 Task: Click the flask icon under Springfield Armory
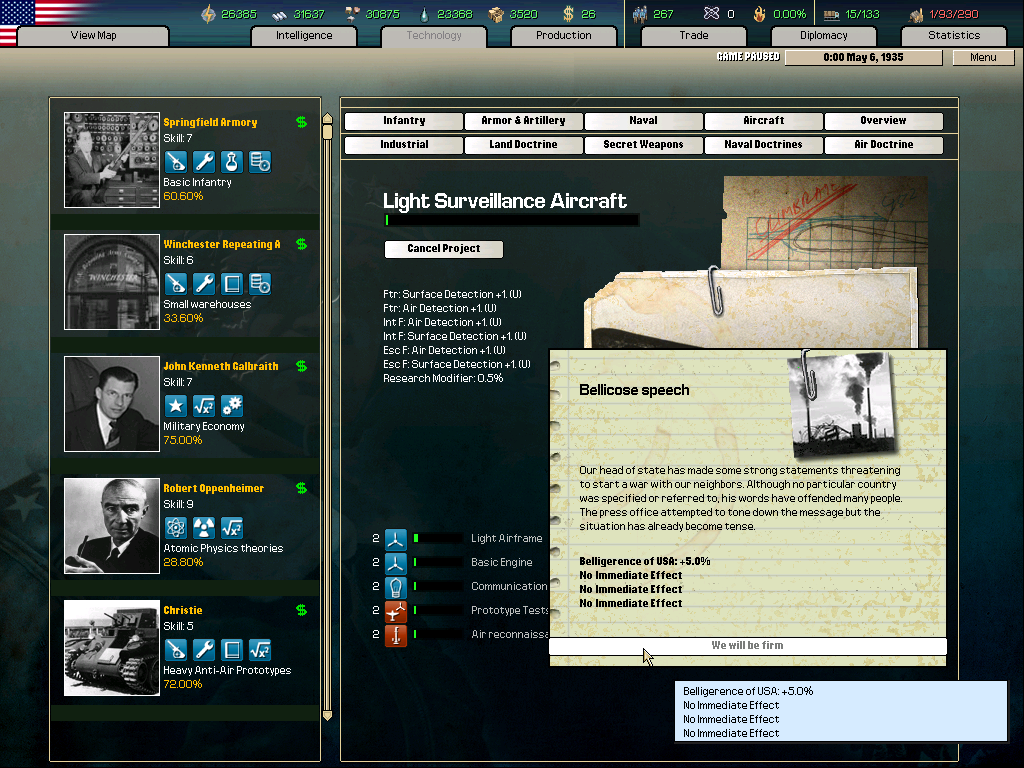click(x=232, y=162)
